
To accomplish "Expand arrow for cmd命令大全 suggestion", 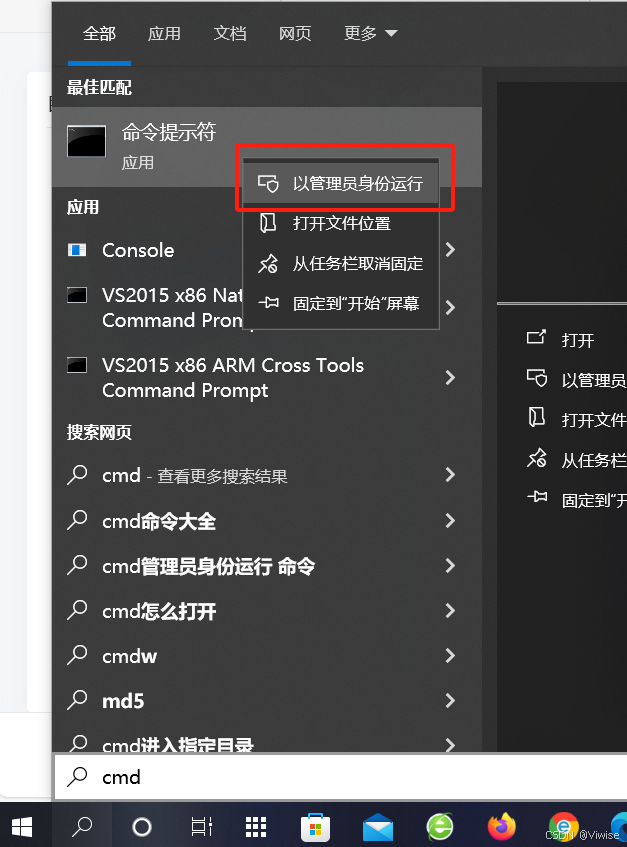I will coord(450,521).
